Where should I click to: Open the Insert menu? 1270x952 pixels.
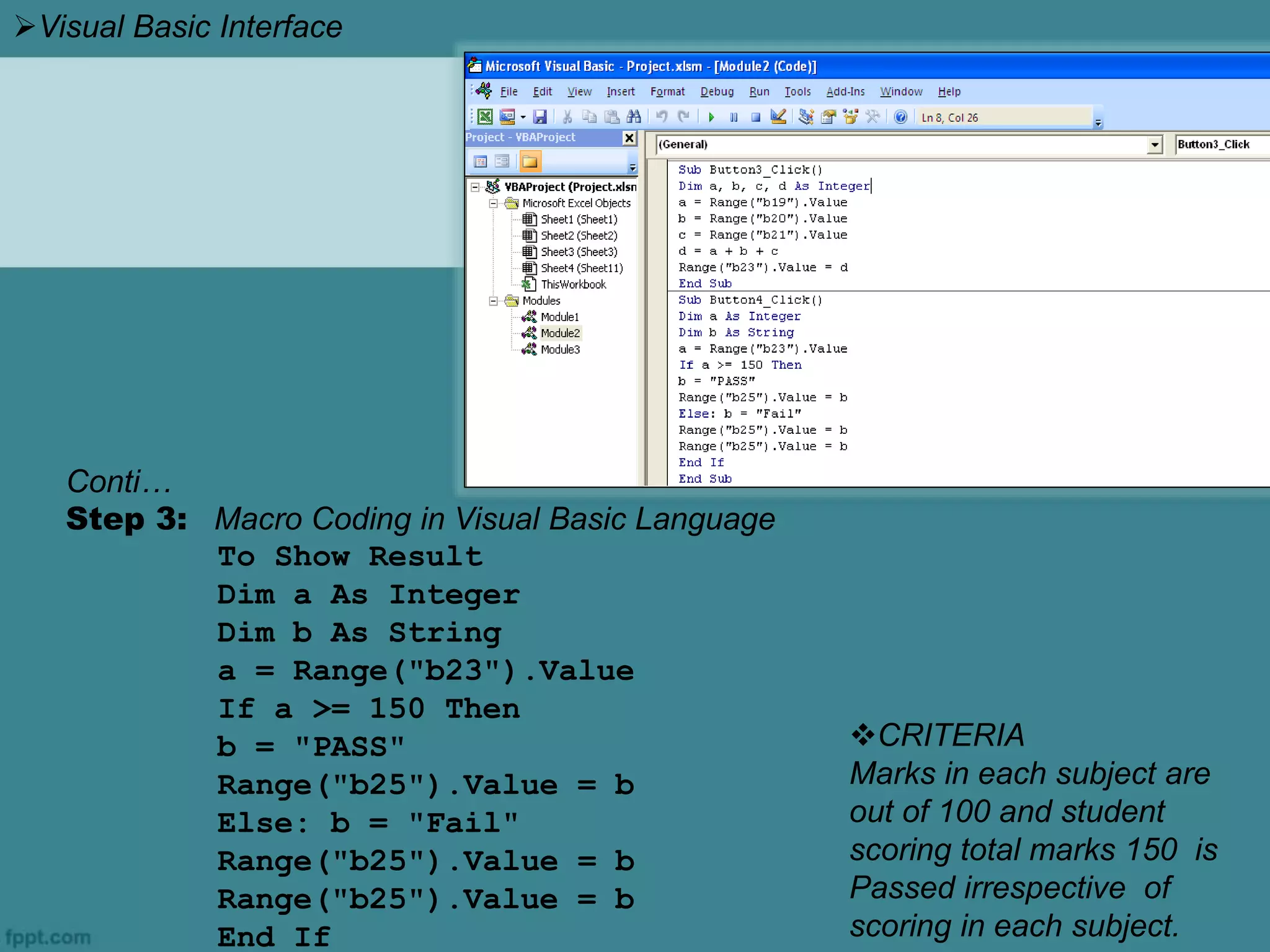(620, 92)
